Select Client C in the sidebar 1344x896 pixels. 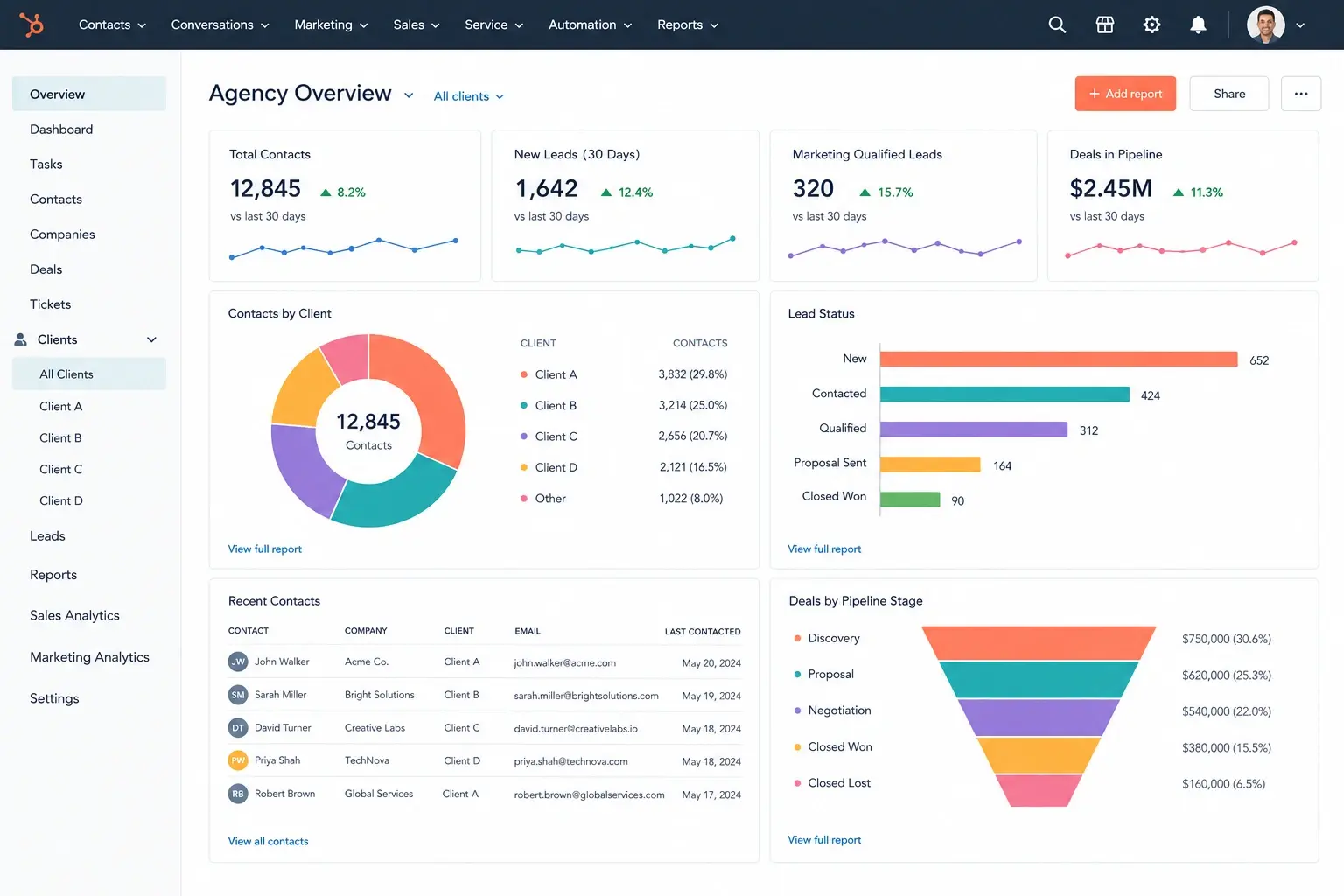coord(61,470)
